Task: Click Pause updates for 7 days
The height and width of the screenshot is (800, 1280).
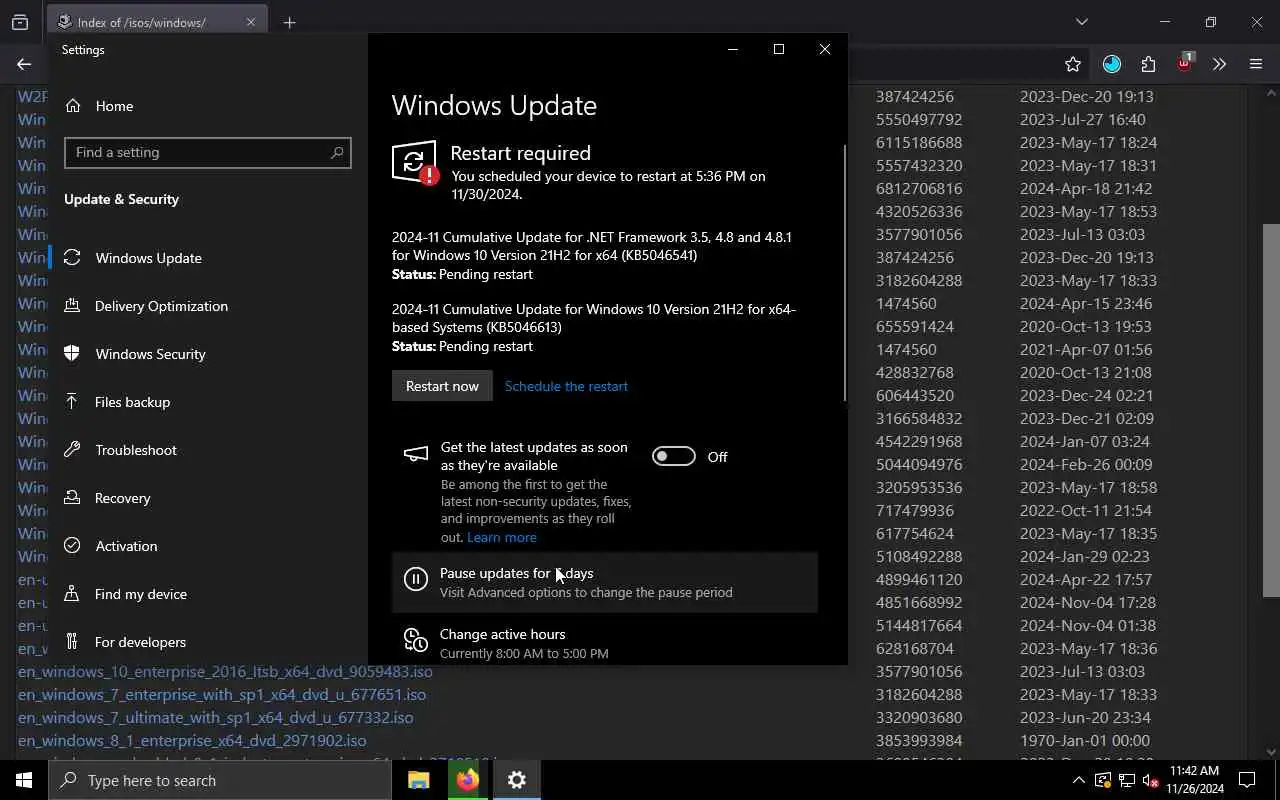Action: 605,582
